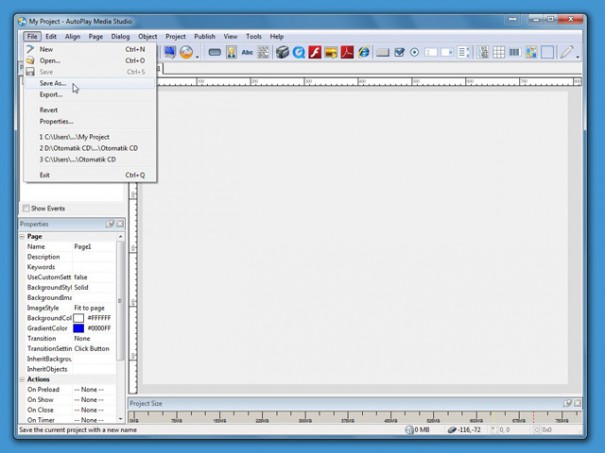Open TransitionSettings 'Click Button' value
This screenshot has width=605, height=453.
pos(93,348)
